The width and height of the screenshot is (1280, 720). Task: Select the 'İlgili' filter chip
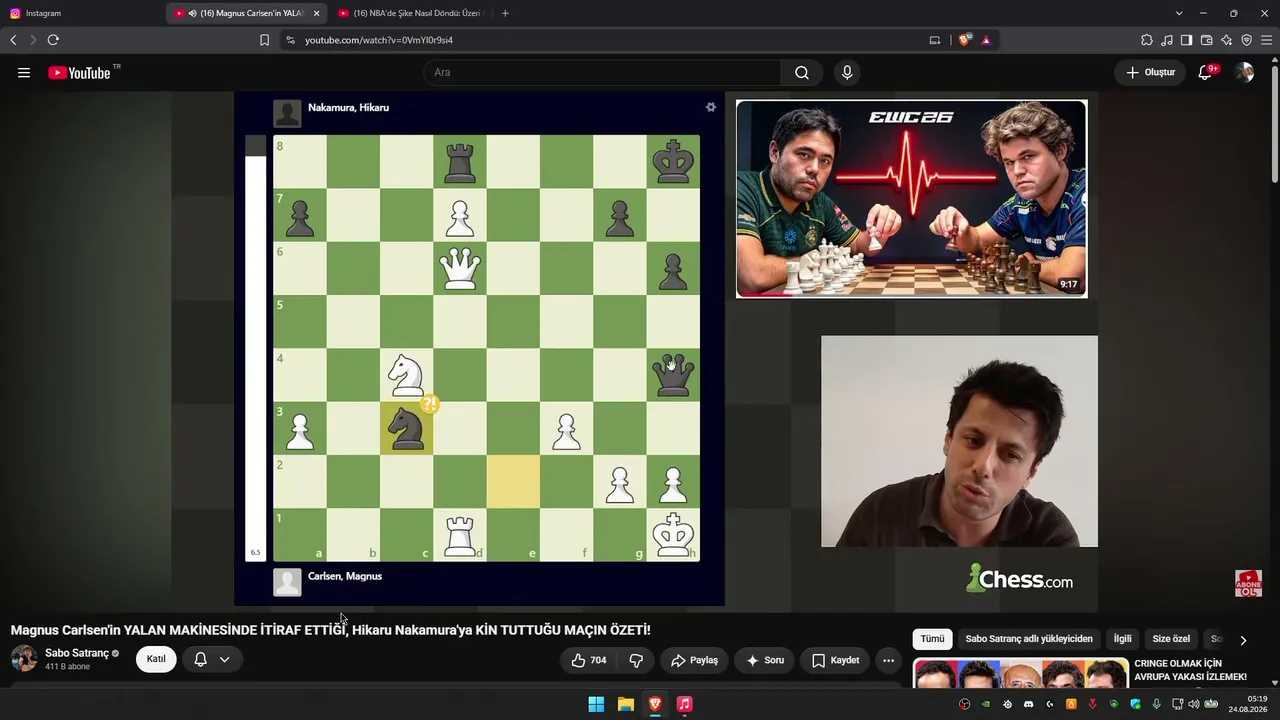coord(1123,639)
